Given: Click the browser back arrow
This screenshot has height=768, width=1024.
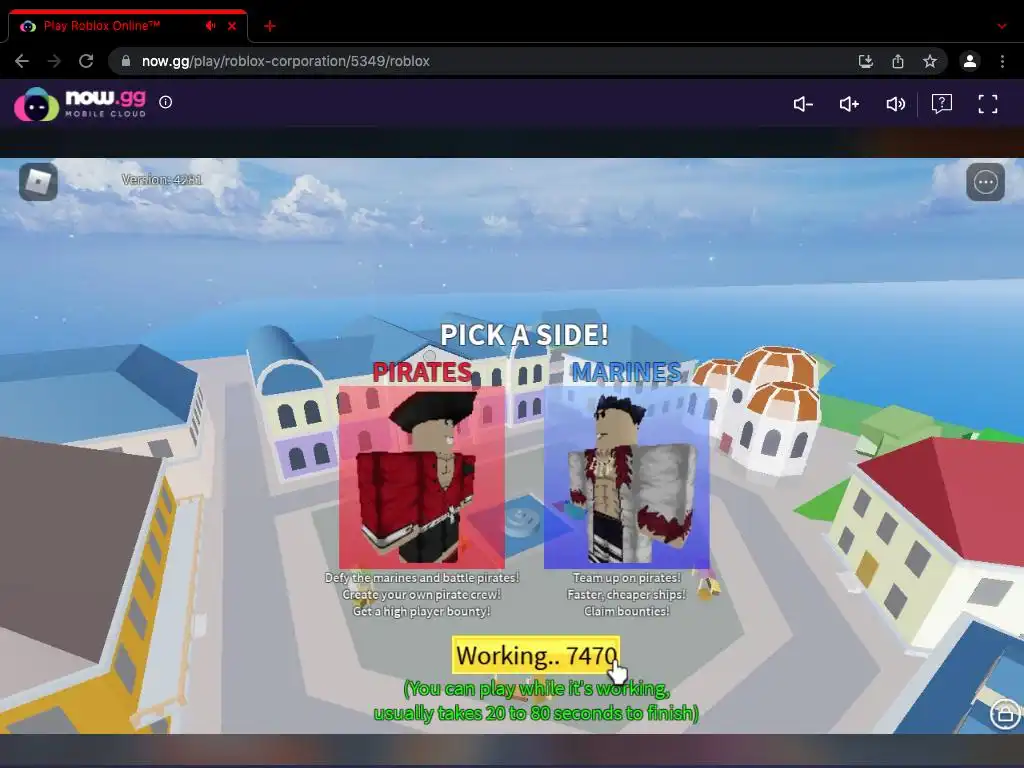Looking at the screenshot, I should pyautogui.click(x=22, y=61).
